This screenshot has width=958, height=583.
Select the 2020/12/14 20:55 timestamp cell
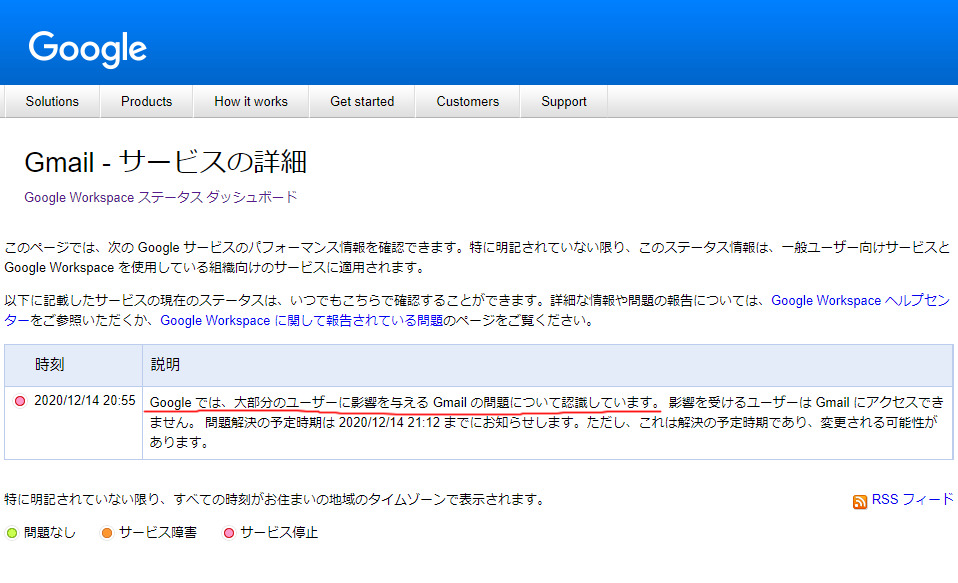coord(73,422)
